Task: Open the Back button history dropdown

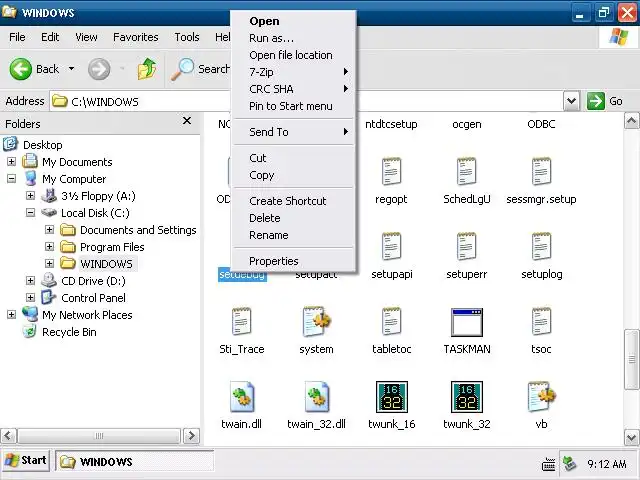Action: [x=71, y=69]
